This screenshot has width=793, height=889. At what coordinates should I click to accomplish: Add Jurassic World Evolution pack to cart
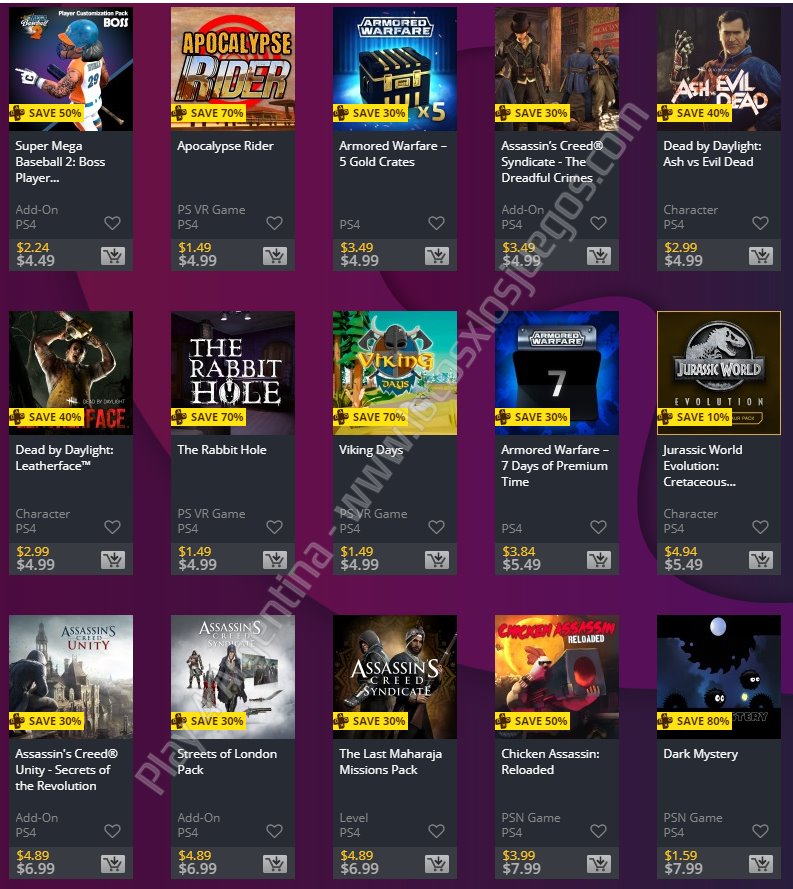point(761,560)
